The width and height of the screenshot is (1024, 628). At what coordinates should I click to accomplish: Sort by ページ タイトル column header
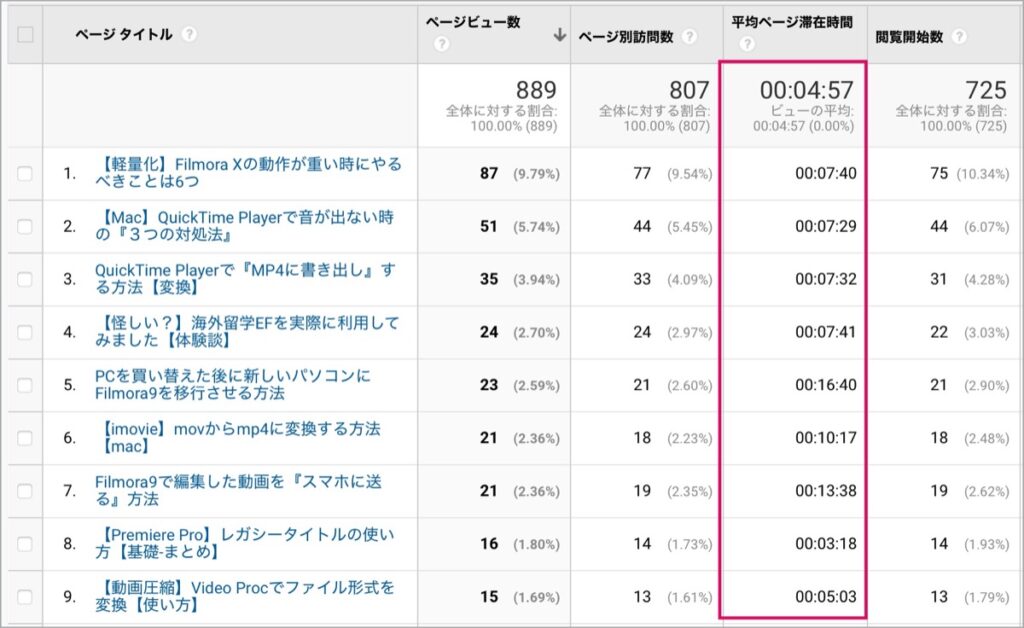click(123, 34)
